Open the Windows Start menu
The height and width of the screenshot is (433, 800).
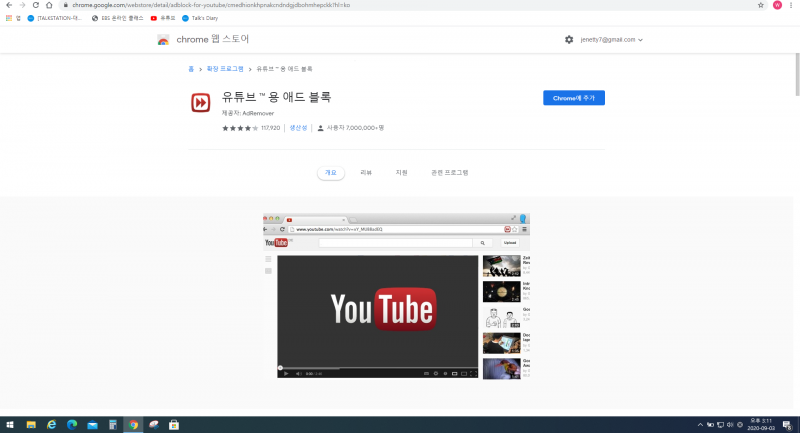(x=9, y=424)
